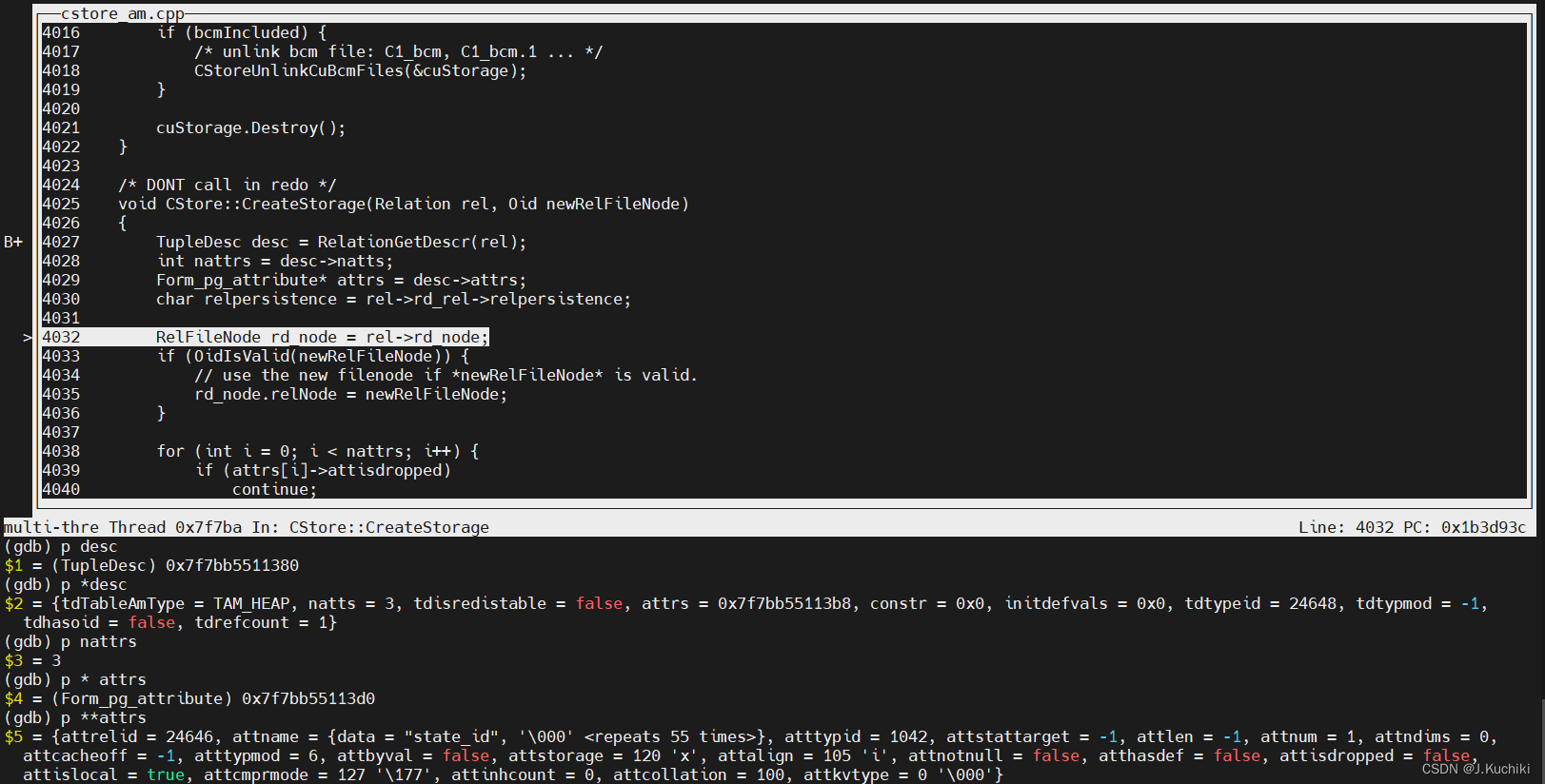Click 'rd_node.relNode = newRelFileNode;' line

(351, 394)
